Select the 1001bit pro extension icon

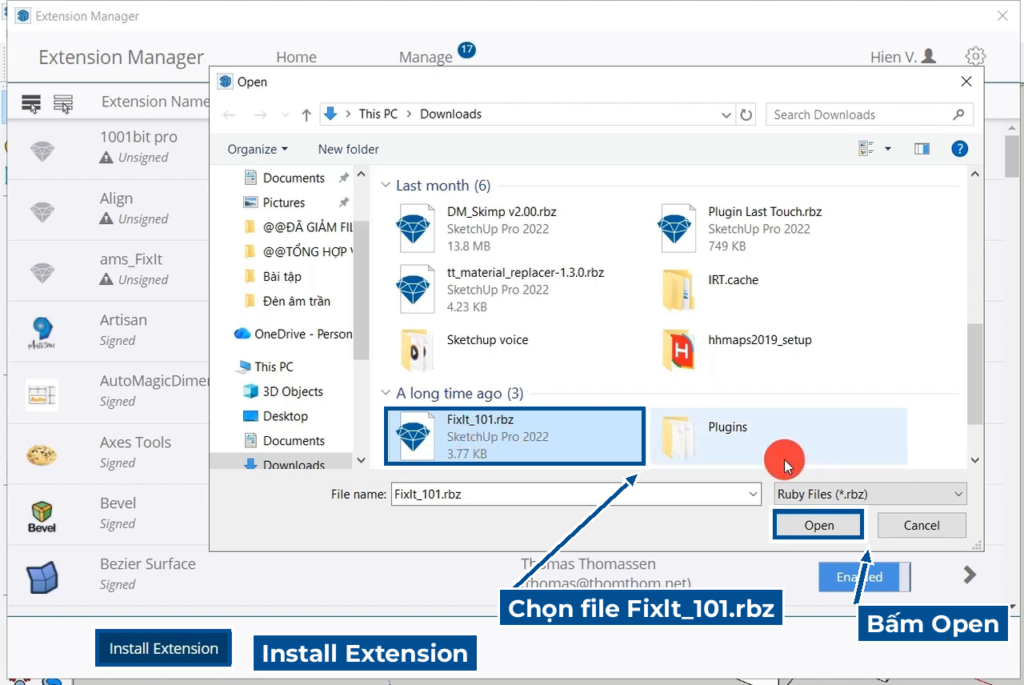coord(42,151)
